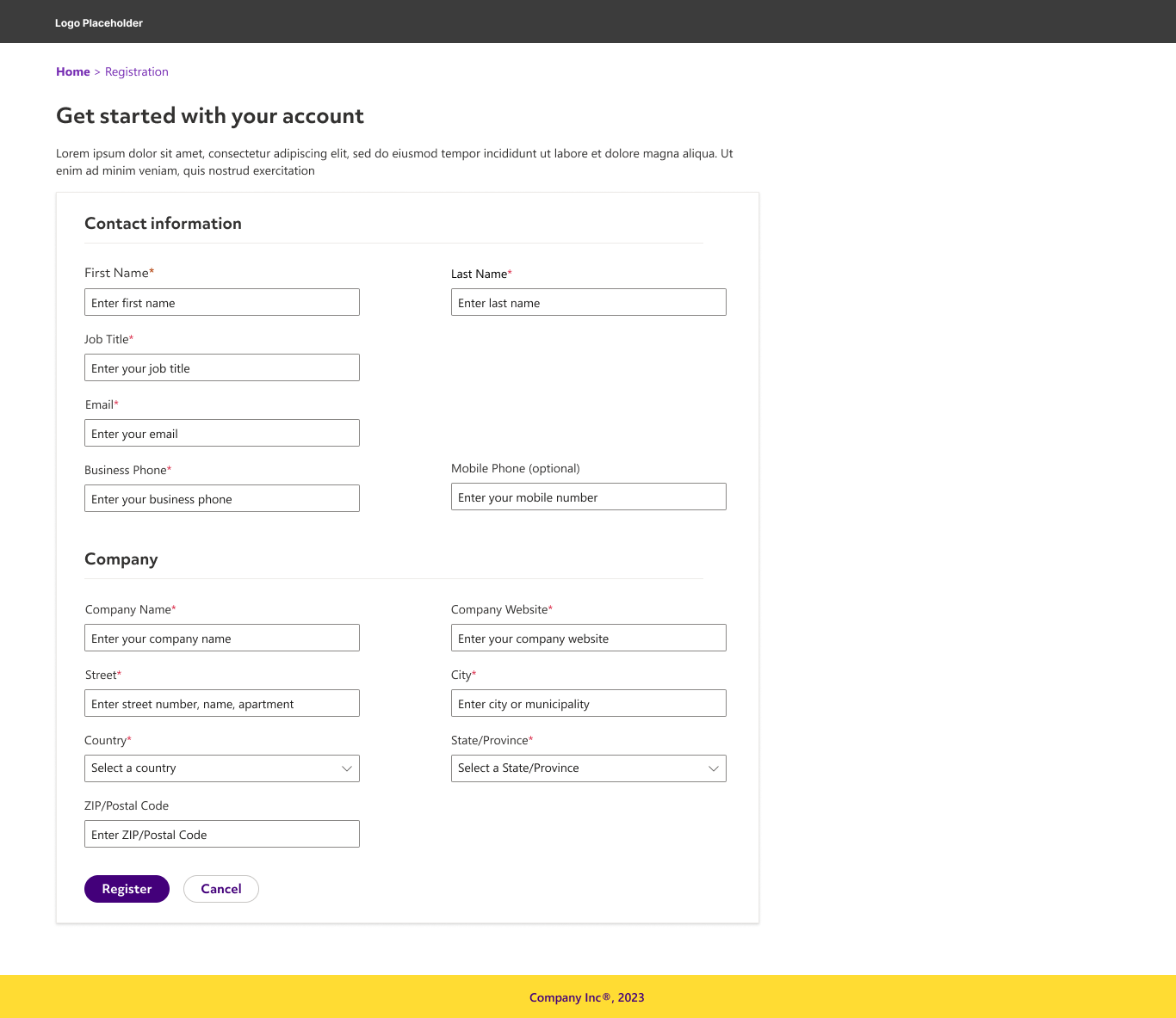Open the Select a country dropdown

pos(222,768)
